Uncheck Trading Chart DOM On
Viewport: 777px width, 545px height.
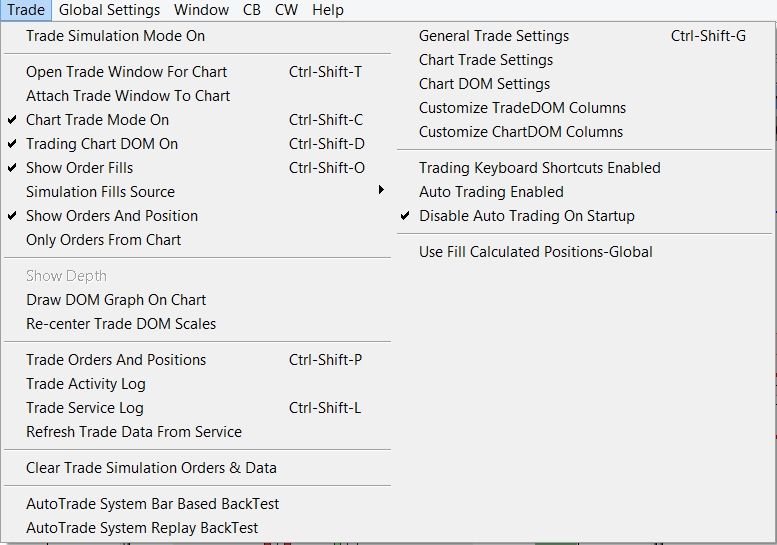click(x=101, y=144)
